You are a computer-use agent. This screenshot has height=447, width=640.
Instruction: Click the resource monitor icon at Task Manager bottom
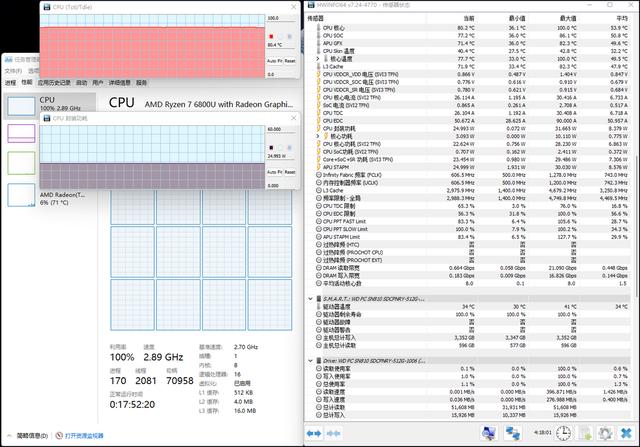[59, 436]
